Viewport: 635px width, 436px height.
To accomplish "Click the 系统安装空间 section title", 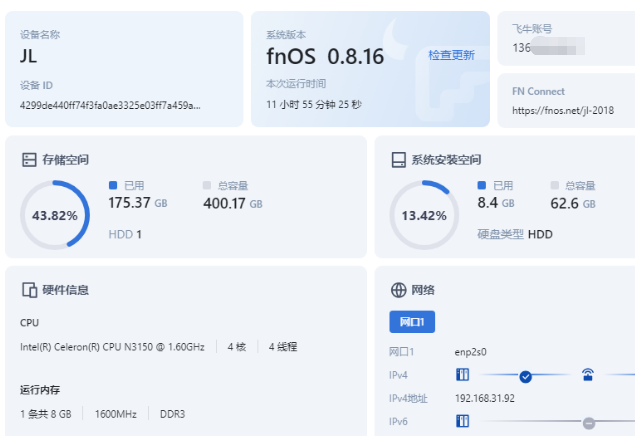I will 446,160.
